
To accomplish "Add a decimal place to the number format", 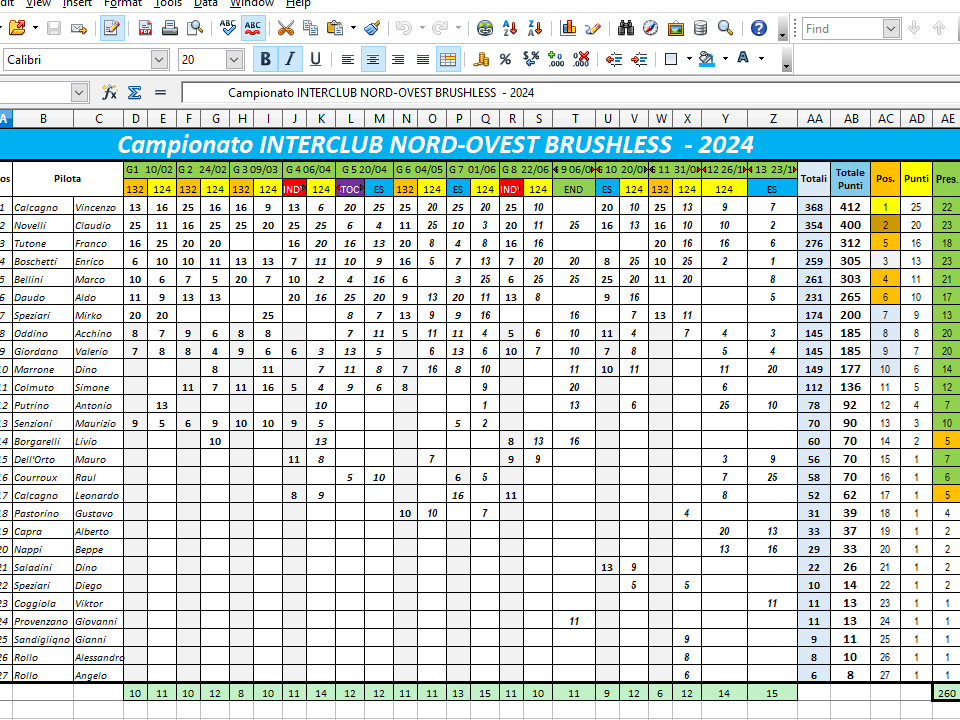I will click(556, 59).
